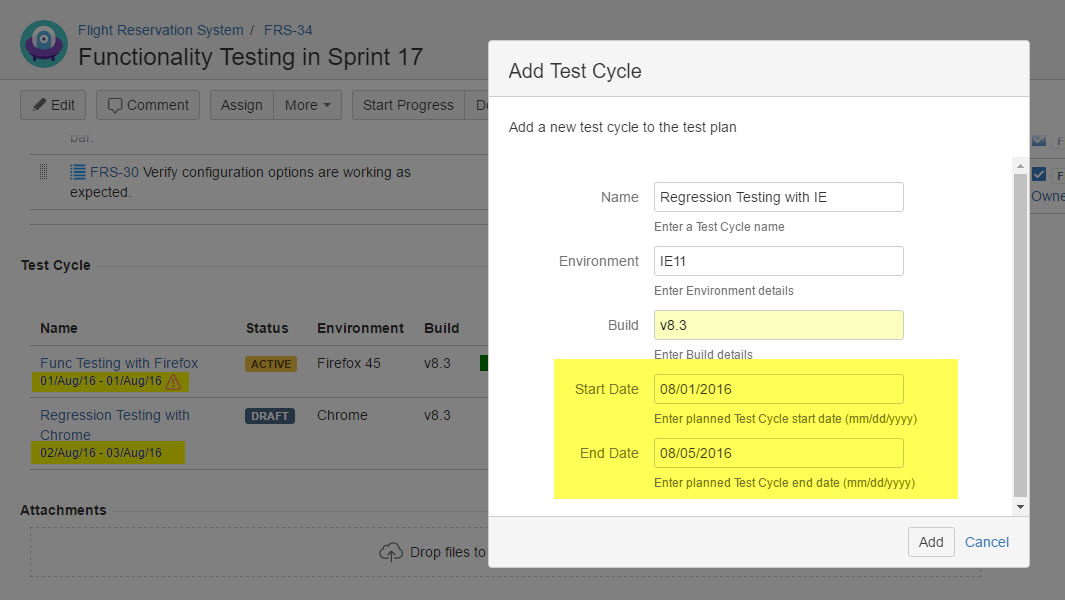
Task: Click the Flight Reservation System project avatar
Action: 44,44
